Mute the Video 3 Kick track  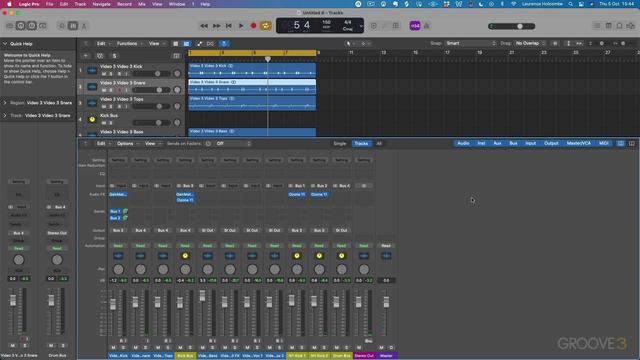[104, 74]
